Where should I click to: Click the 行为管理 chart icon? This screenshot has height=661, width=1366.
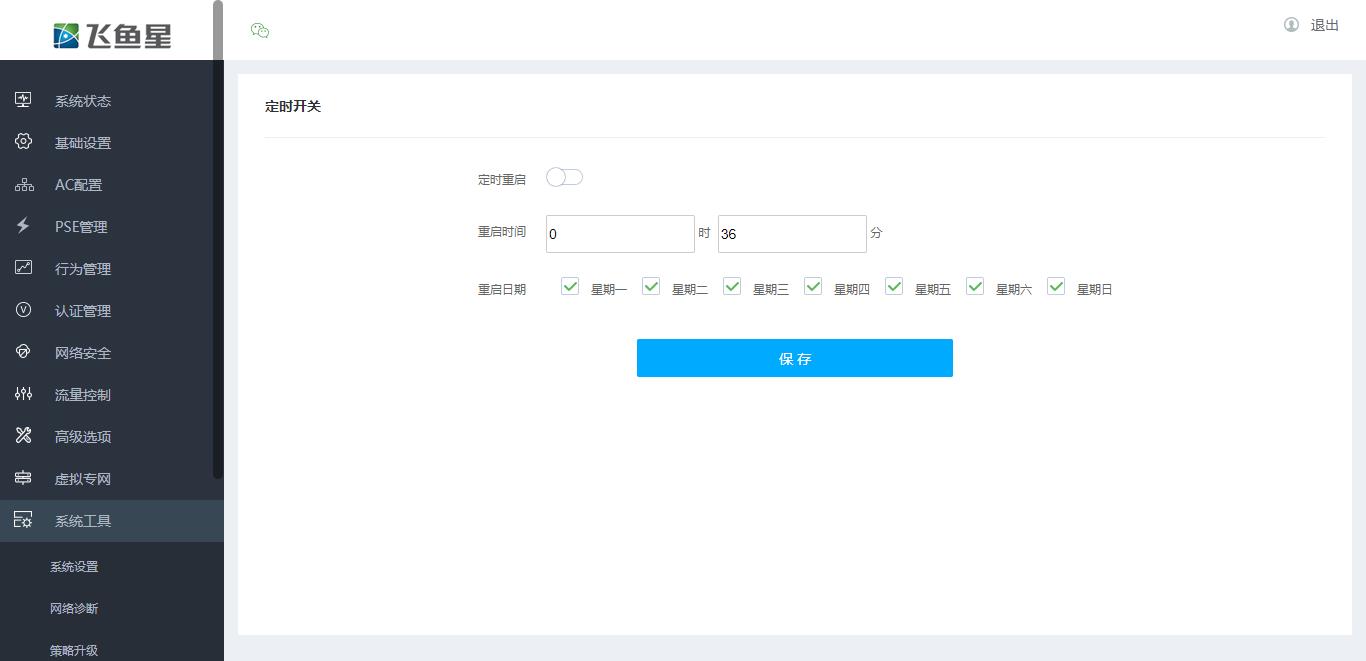pos(23,268)
